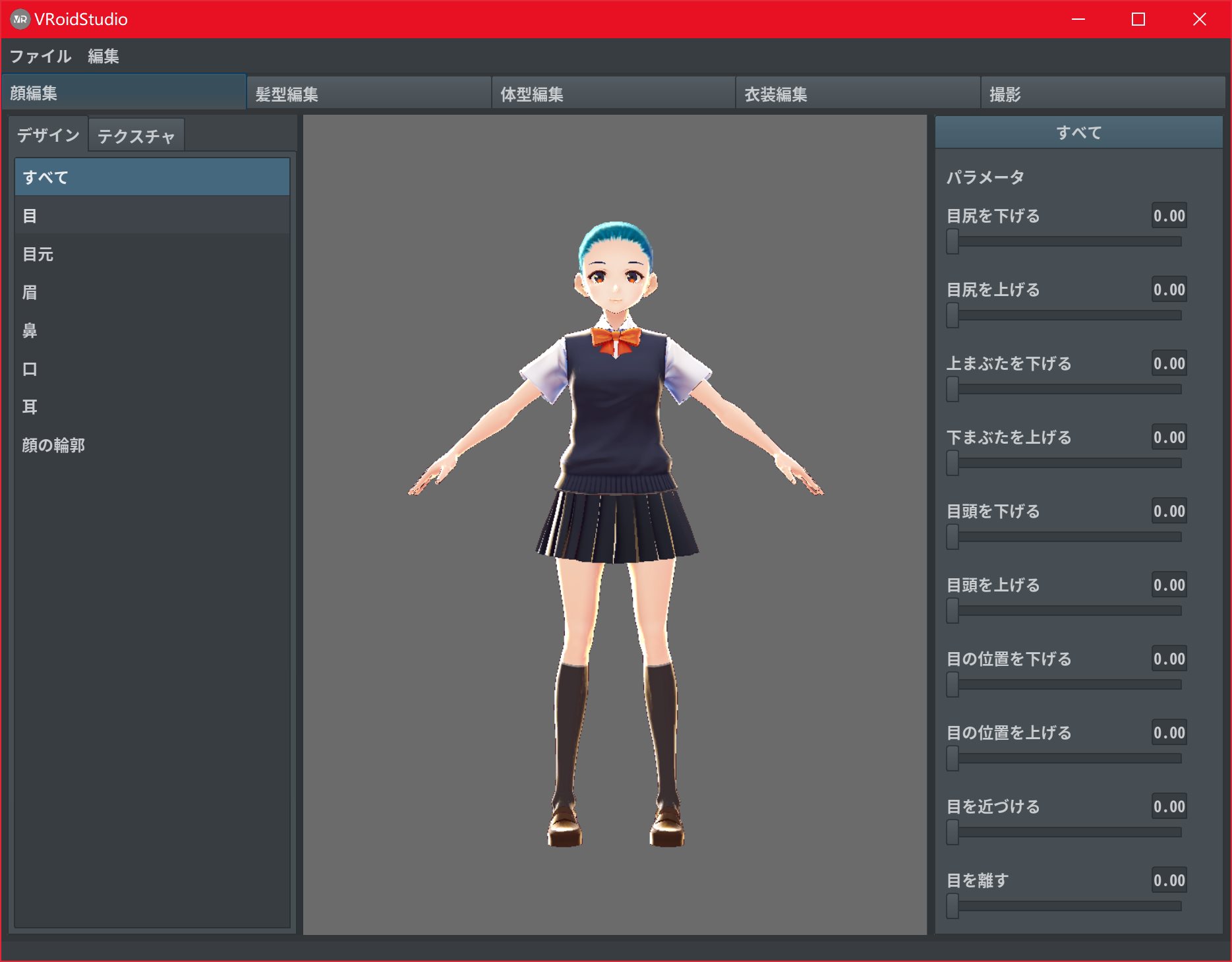This screenshot has height=962, width=1232.
Task: Click the 目尻を上げる value field
Action: [x=1169, y=289]
